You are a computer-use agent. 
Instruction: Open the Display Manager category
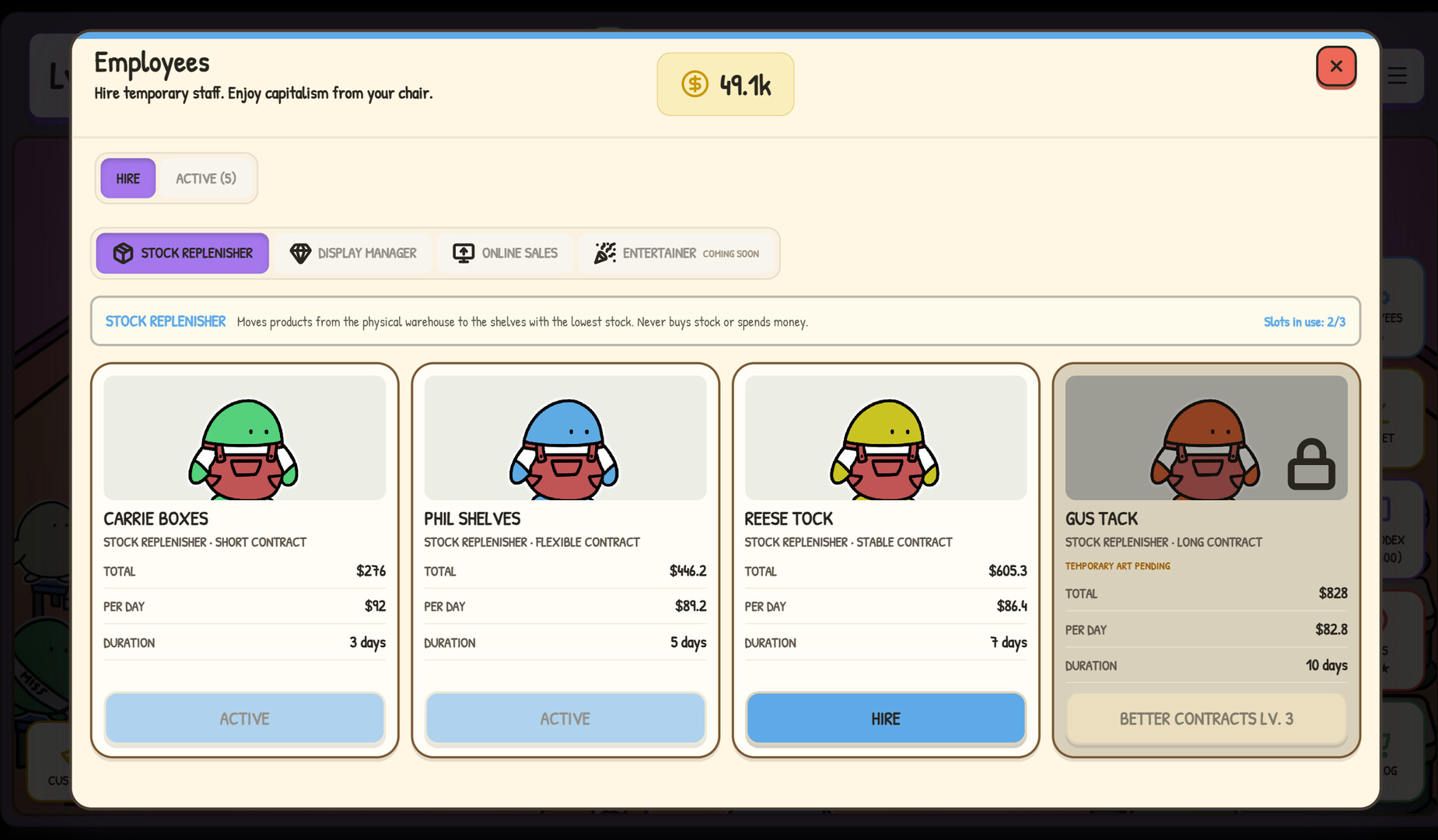(353, 253)
